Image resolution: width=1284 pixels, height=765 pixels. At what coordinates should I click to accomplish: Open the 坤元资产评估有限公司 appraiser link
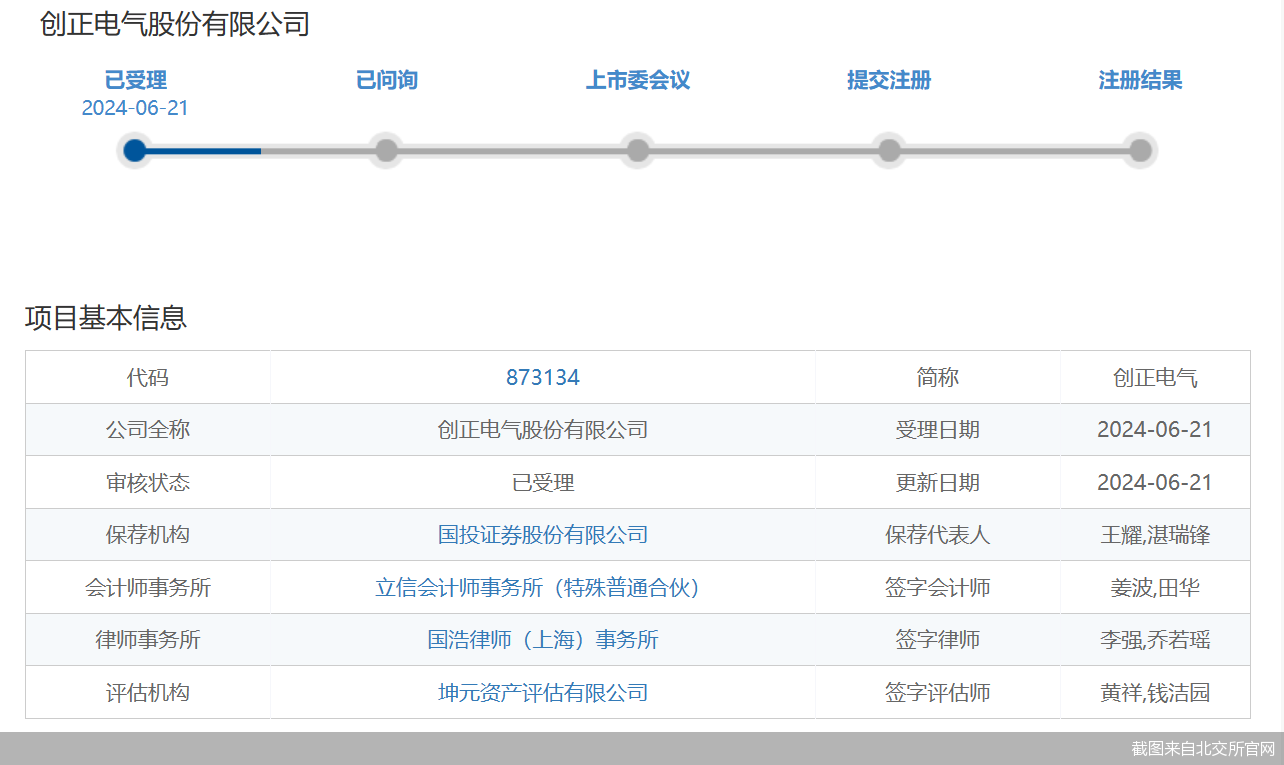543,692
